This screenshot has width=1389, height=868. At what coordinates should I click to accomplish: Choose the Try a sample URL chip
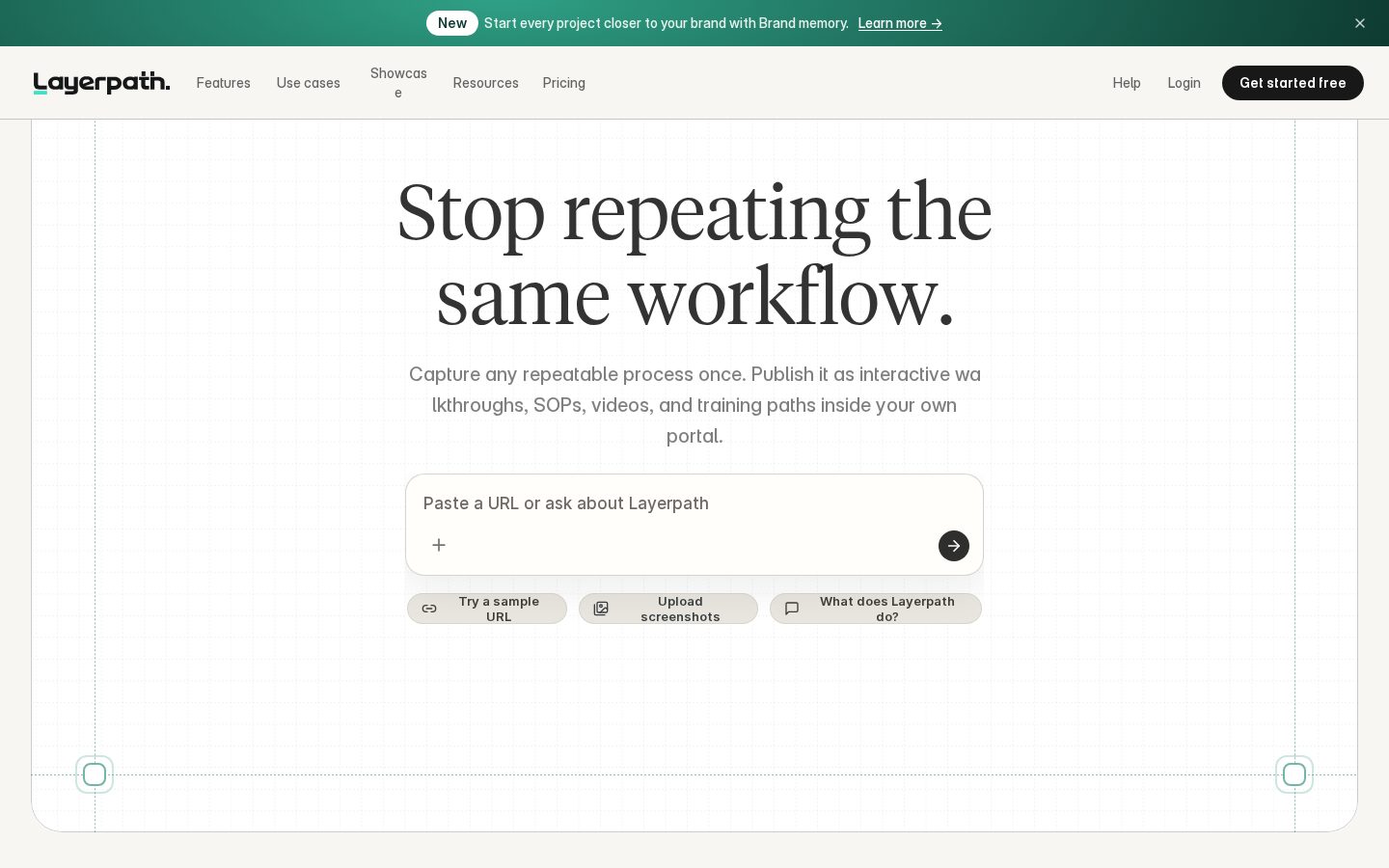click(x=487, y=609)
